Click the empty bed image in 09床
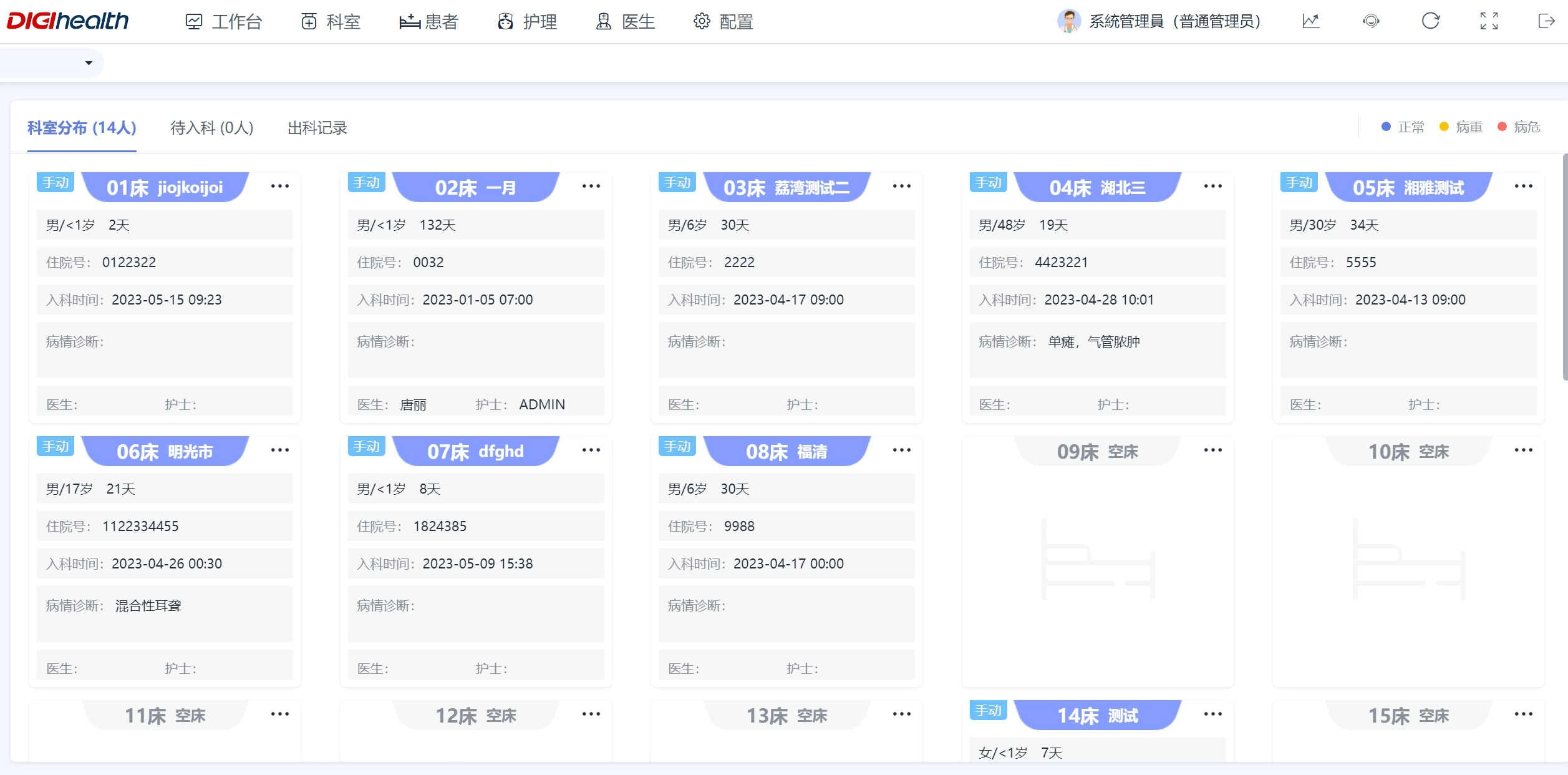 pyautogui.click(x=1098, y=559)
